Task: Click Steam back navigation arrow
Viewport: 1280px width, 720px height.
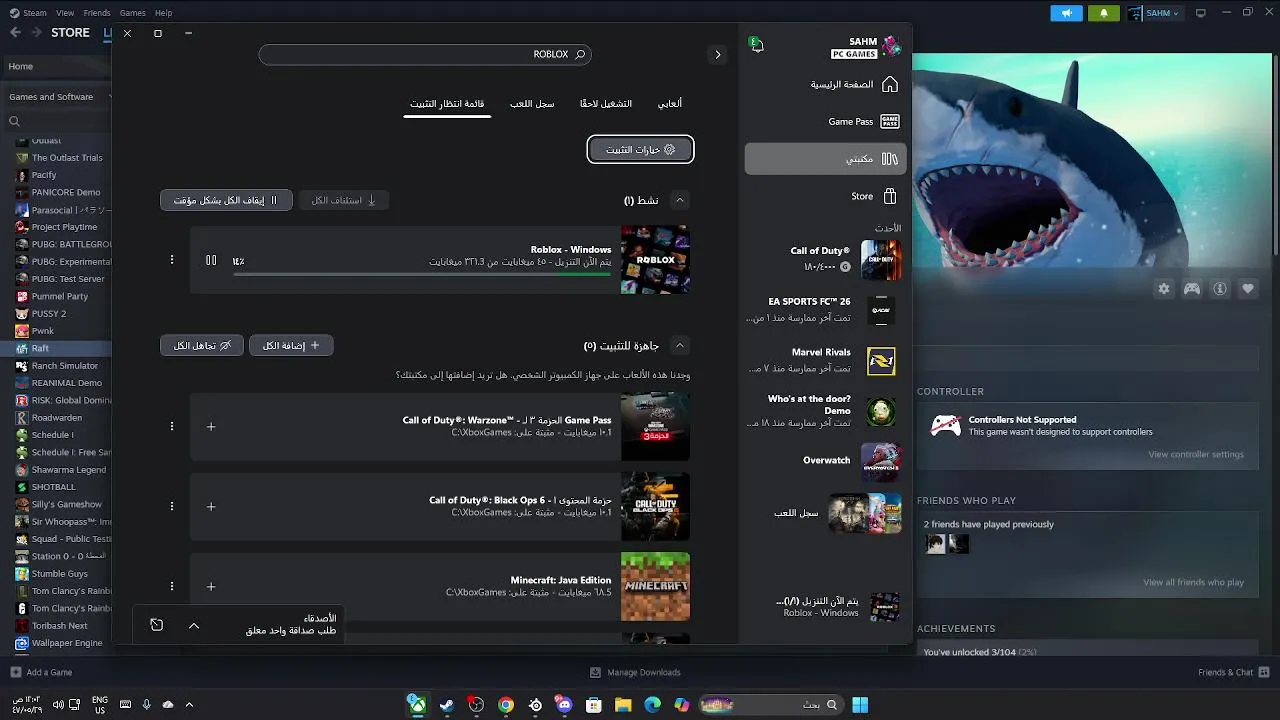Action: coord(15,33)
